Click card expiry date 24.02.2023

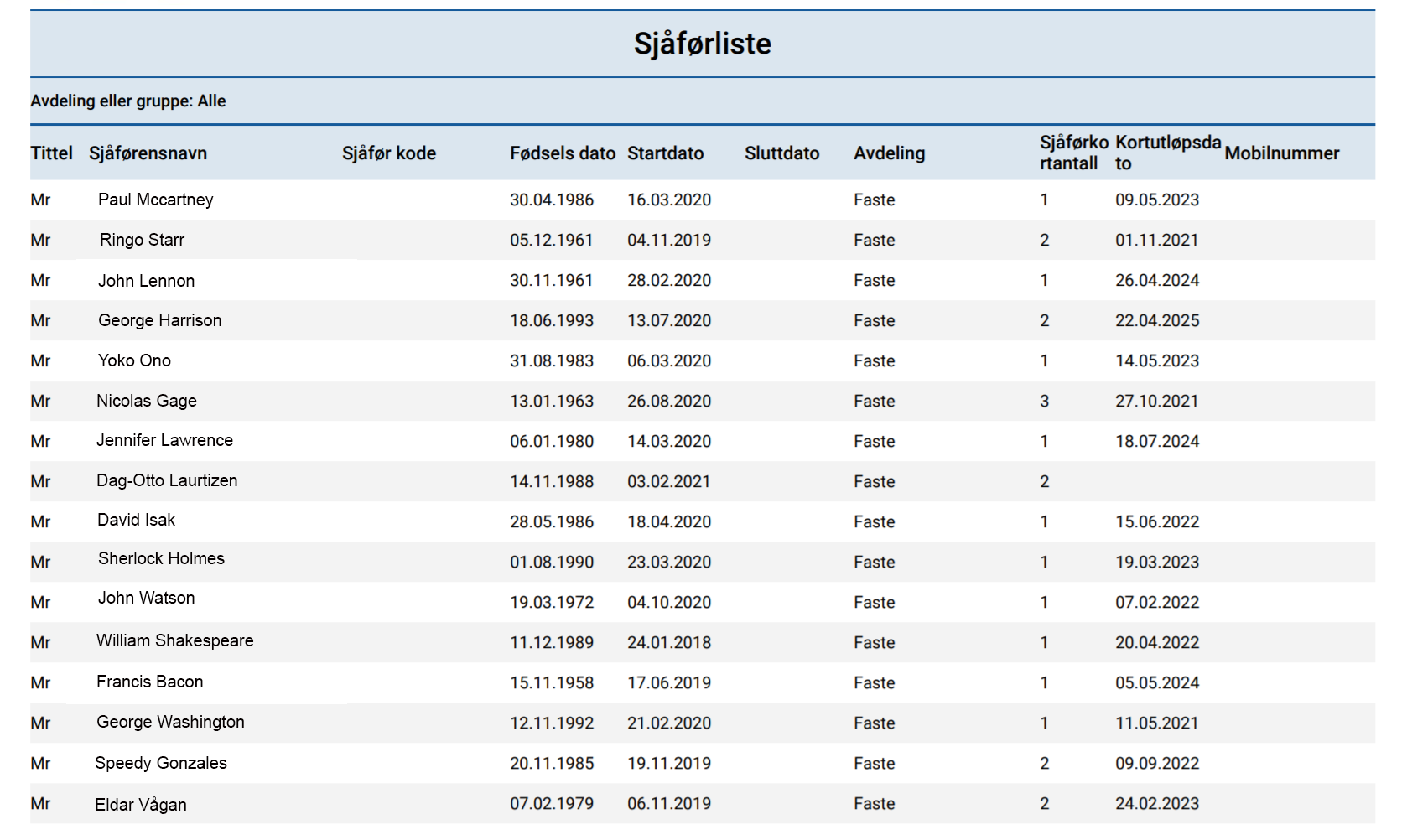[x=1157, y=803]
